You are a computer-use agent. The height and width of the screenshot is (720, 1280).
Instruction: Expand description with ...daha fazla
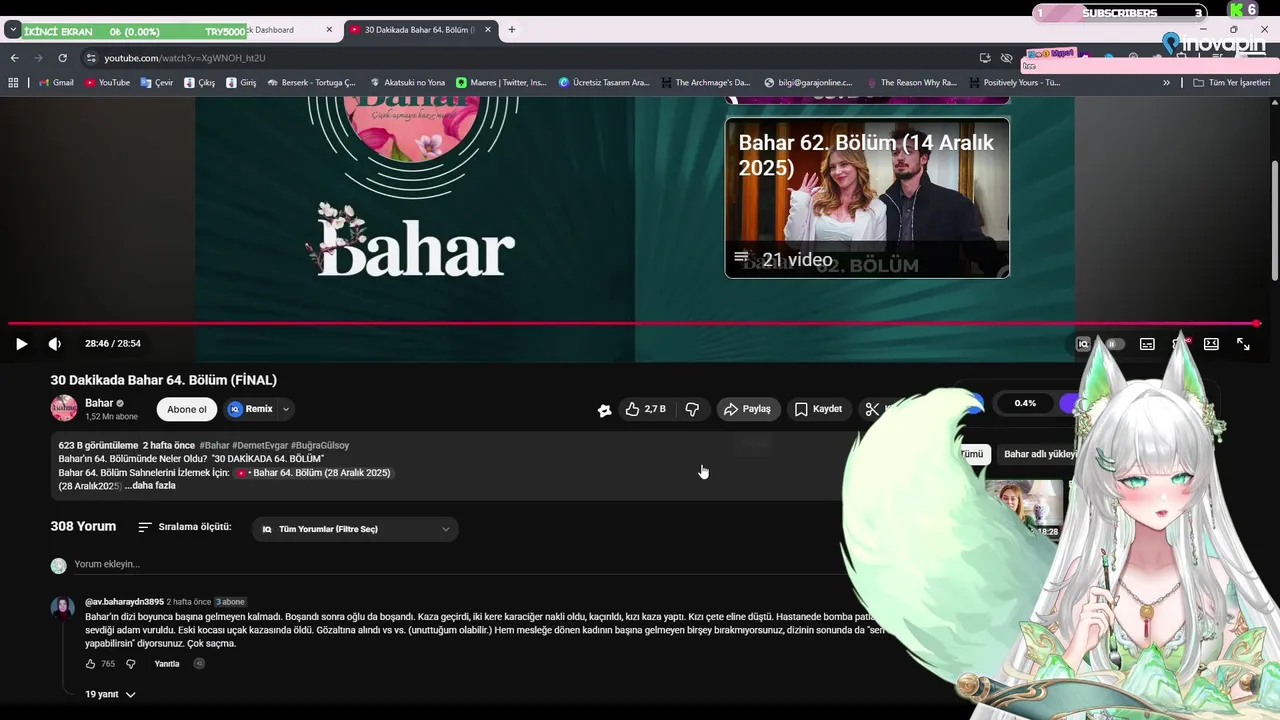click(x=150, y=486)
